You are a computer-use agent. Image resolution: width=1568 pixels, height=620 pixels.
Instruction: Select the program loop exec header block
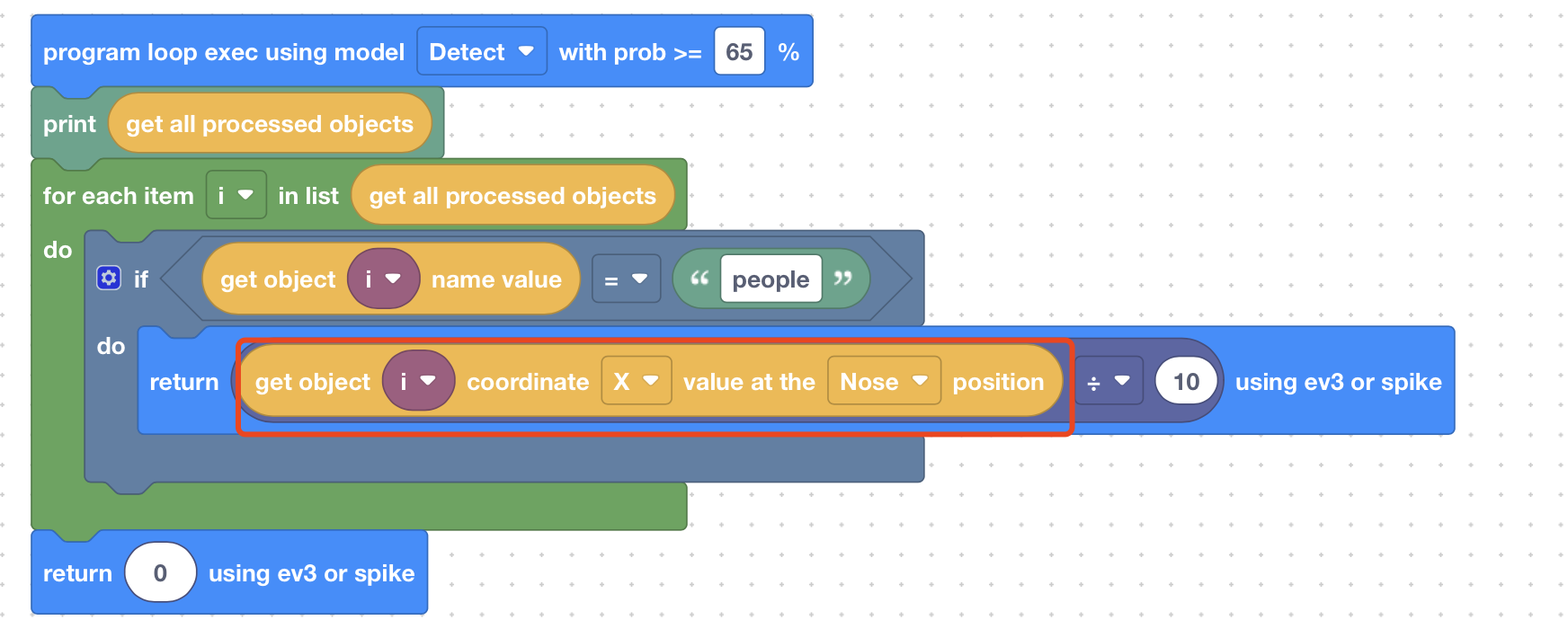point(223,52)
